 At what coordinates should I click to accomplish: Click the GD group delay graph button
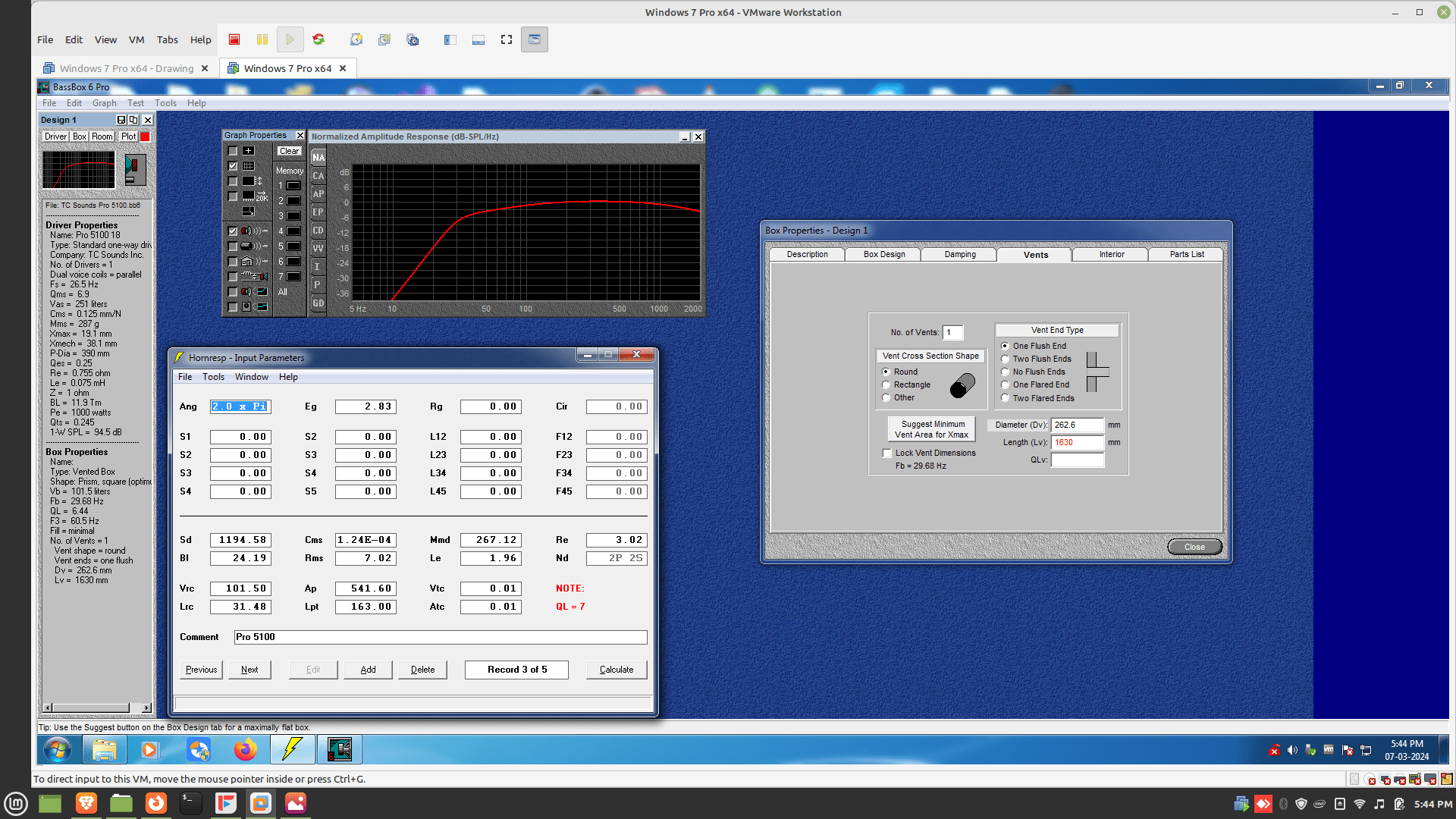[x=318, y=303]
